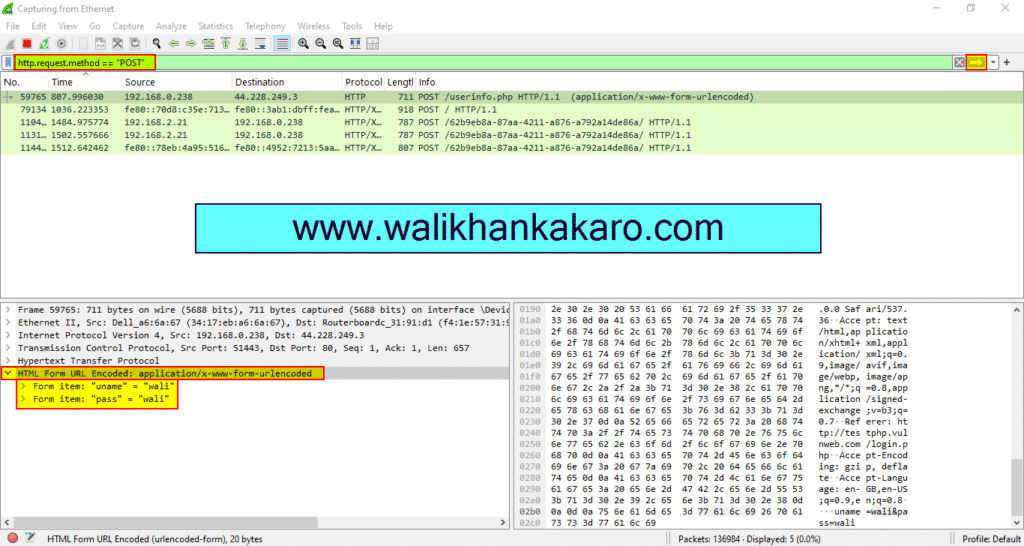
Task: Open the Edit menu
Action: click(39, 26)
